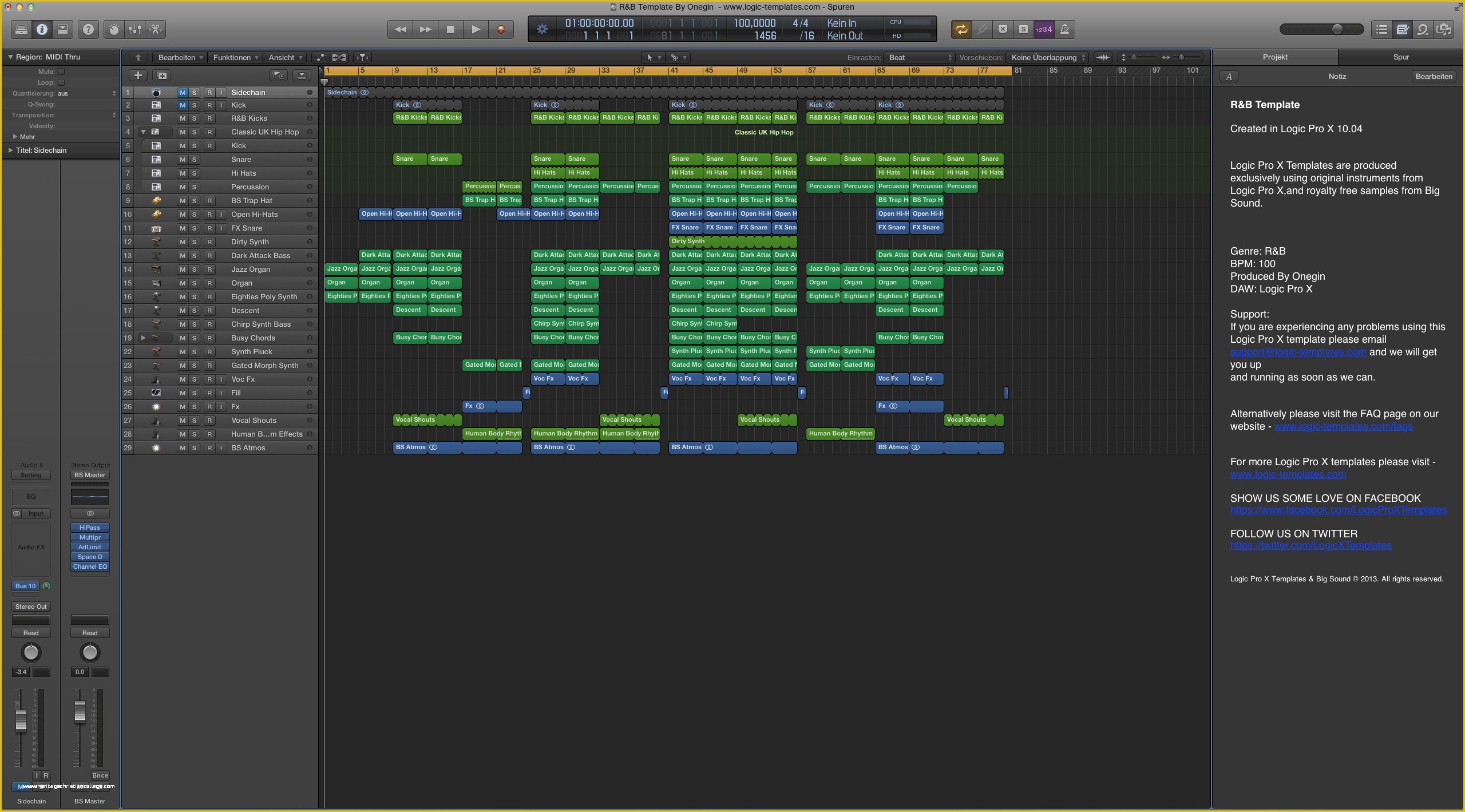Enable Loop checkbox in Region inspector
The image size is (1465, 812).
pyautogui.click(x=61, y=82)
